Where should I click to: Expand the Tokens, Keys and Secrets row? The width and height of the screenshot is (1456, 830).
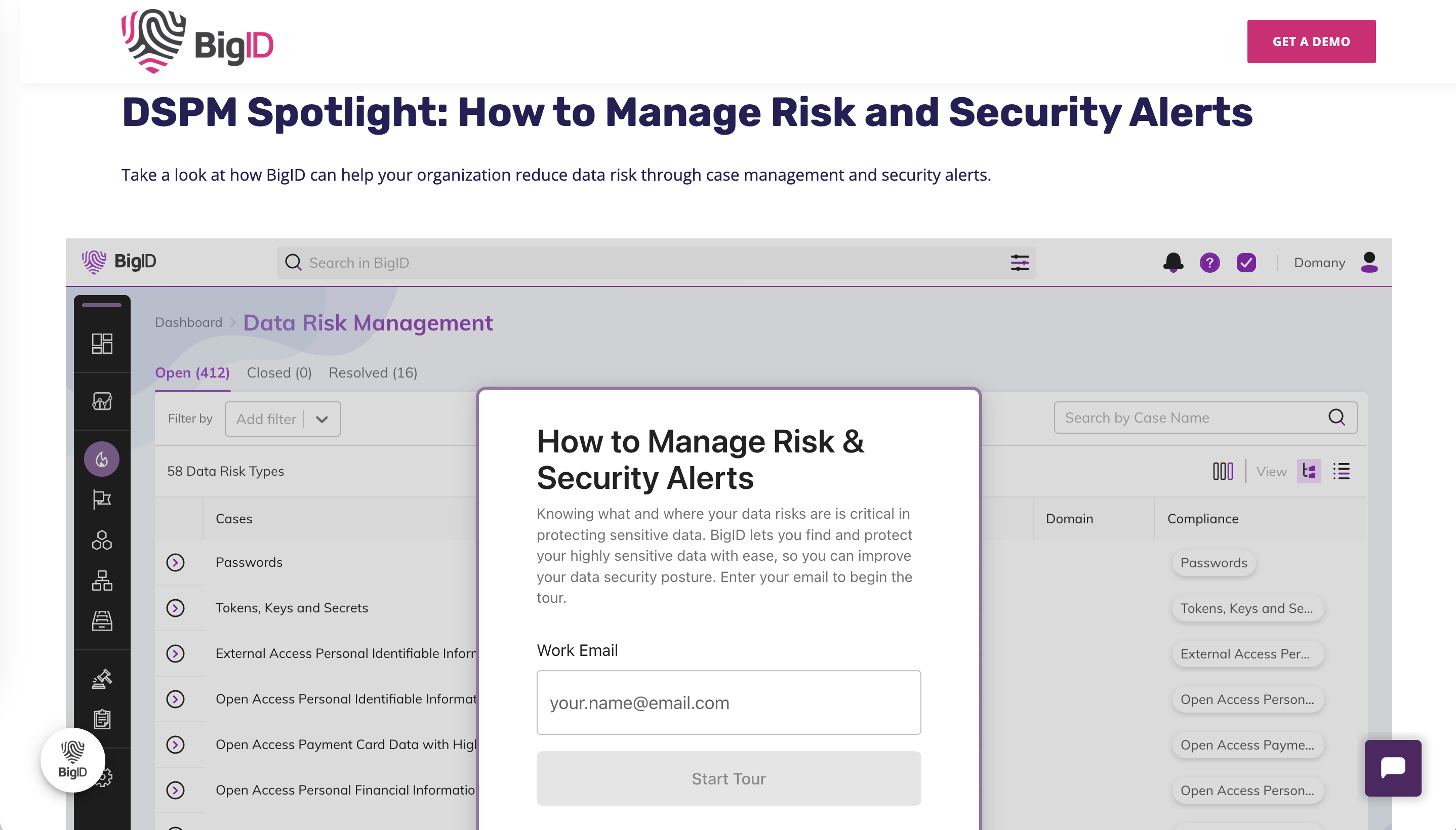[175, 608]
